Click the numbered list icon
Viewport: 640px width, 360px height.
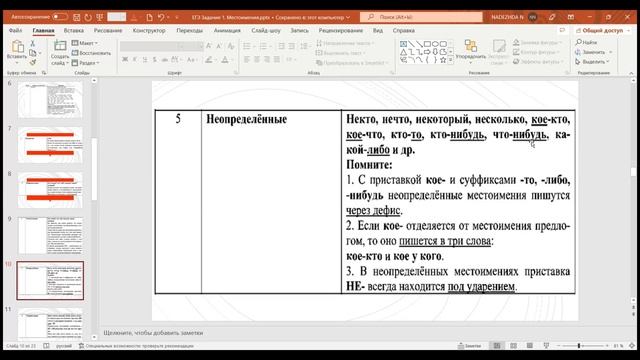click(263, 46)
